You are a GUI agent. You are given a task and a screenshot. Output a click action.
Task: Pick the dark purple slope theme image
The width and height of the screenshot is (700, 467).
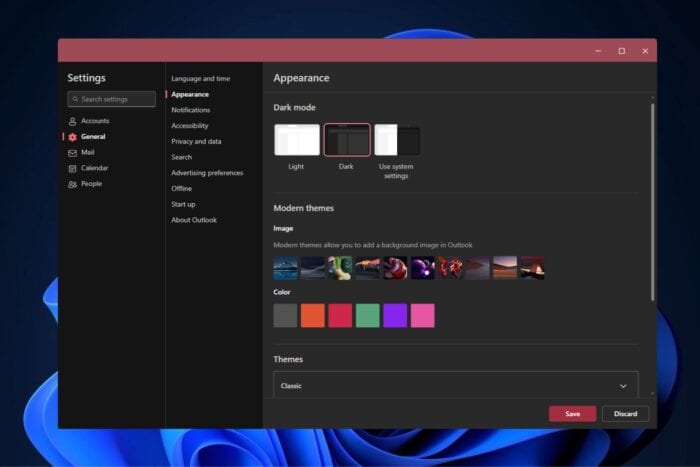click(477, 268)
